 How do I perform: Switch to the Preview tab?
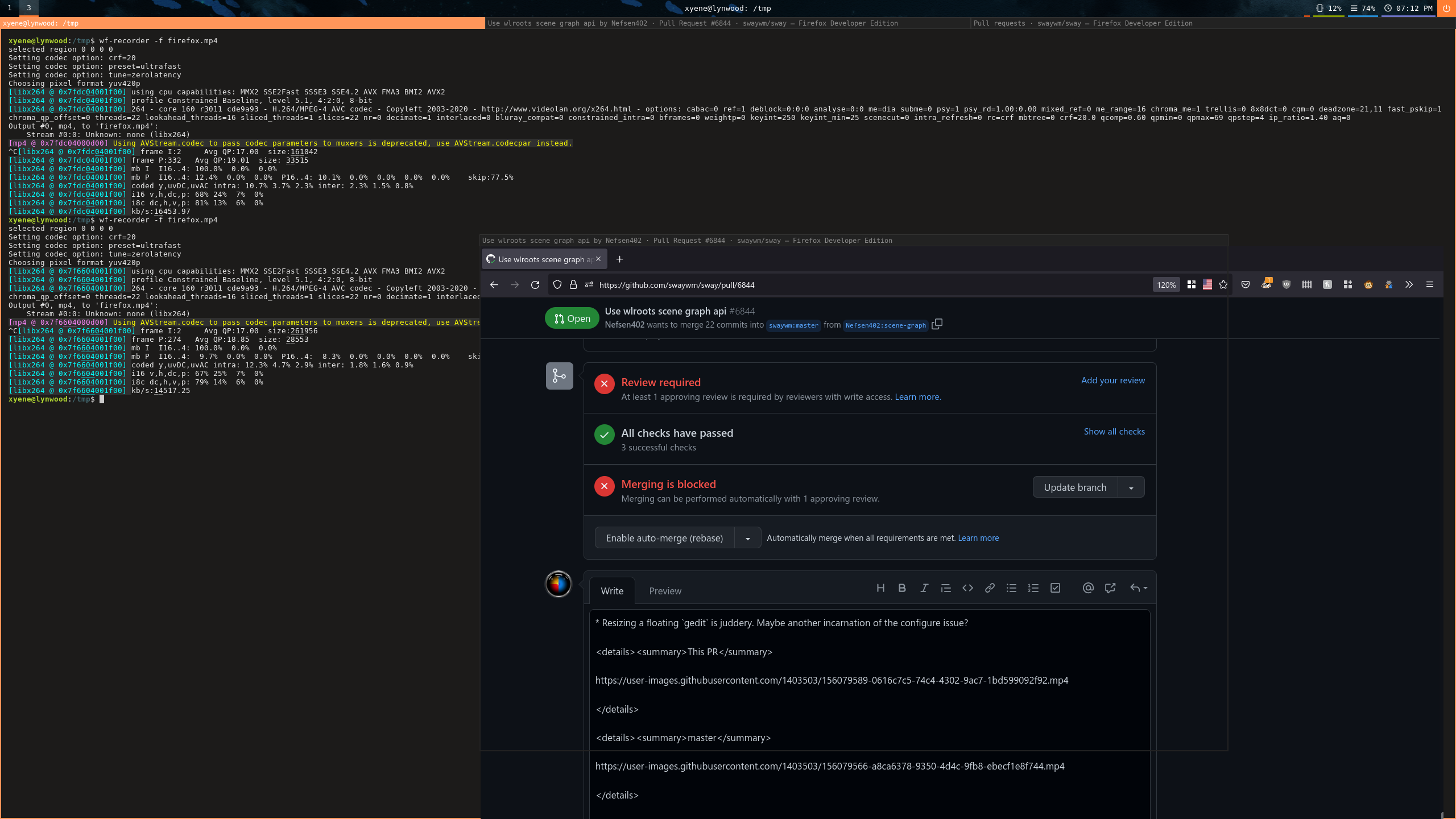[x=665, y=591]
